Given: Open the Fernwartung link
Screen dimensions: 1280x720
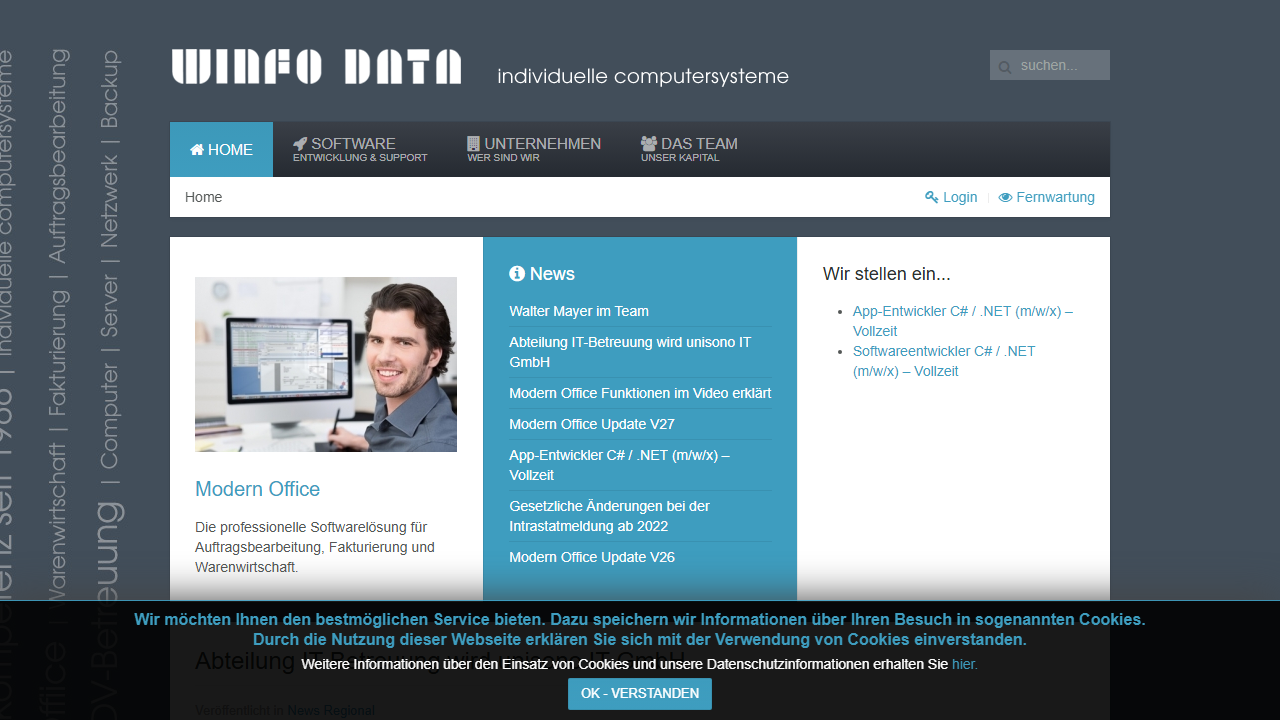Looking at the screenshot, I should (x=1046, y=197).
